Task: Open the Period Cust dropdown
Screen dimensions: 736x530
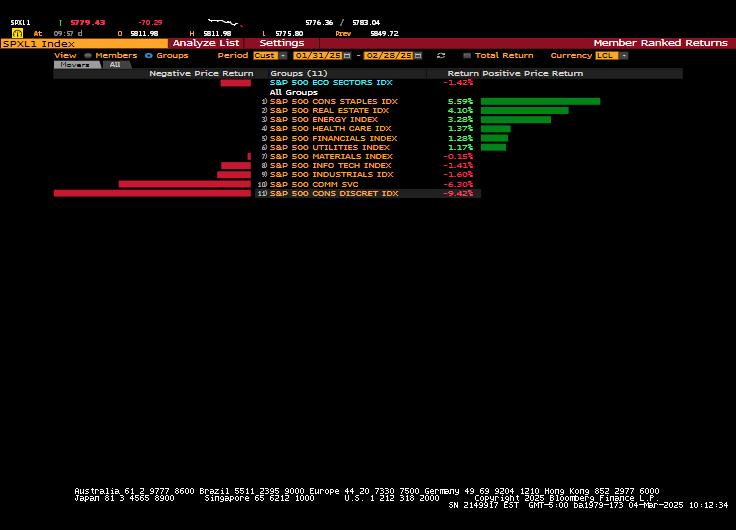Action: [x=270, y=55]
